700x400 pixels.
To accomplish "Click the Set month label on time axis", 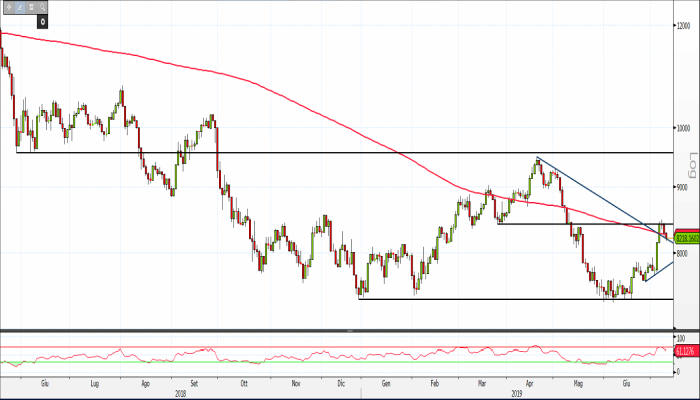I will (195, 382).
